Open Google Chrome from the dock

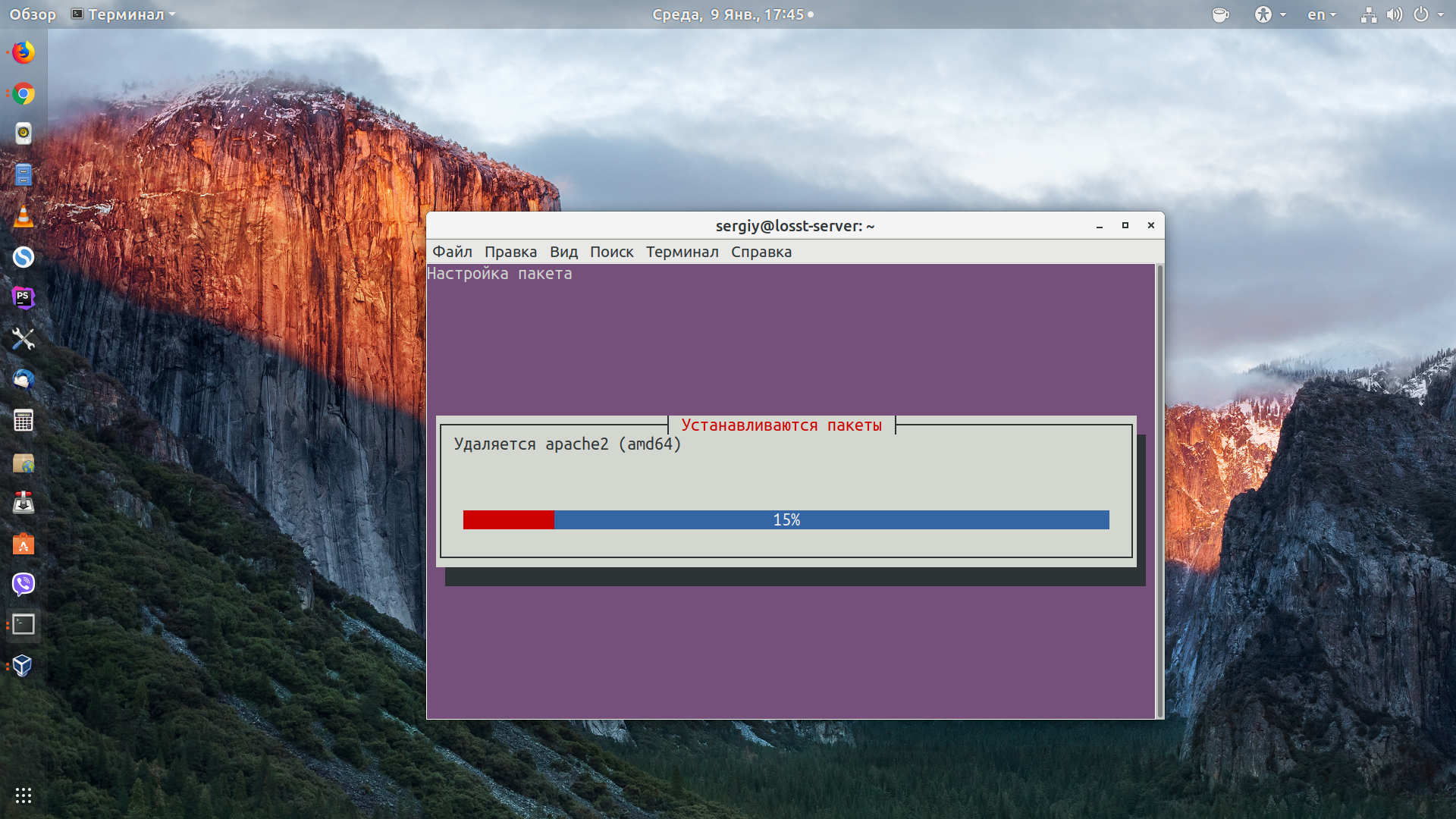coord(24,93)
